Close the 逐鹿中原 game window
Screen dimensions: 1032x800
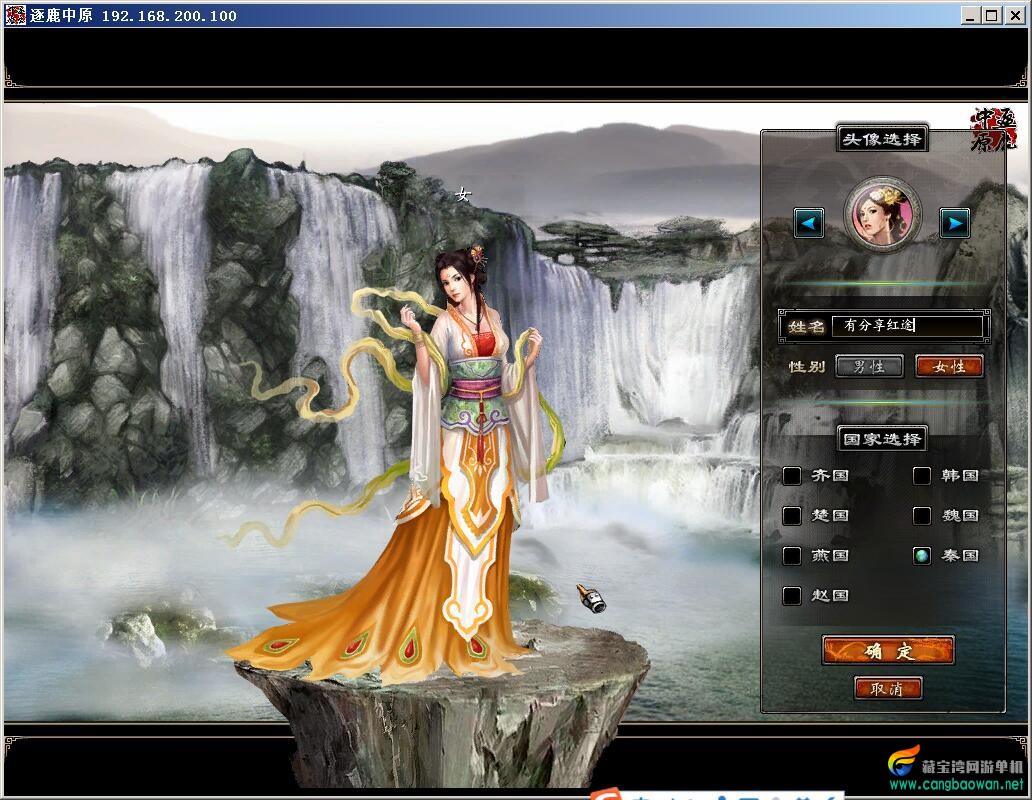point(1016,15)
